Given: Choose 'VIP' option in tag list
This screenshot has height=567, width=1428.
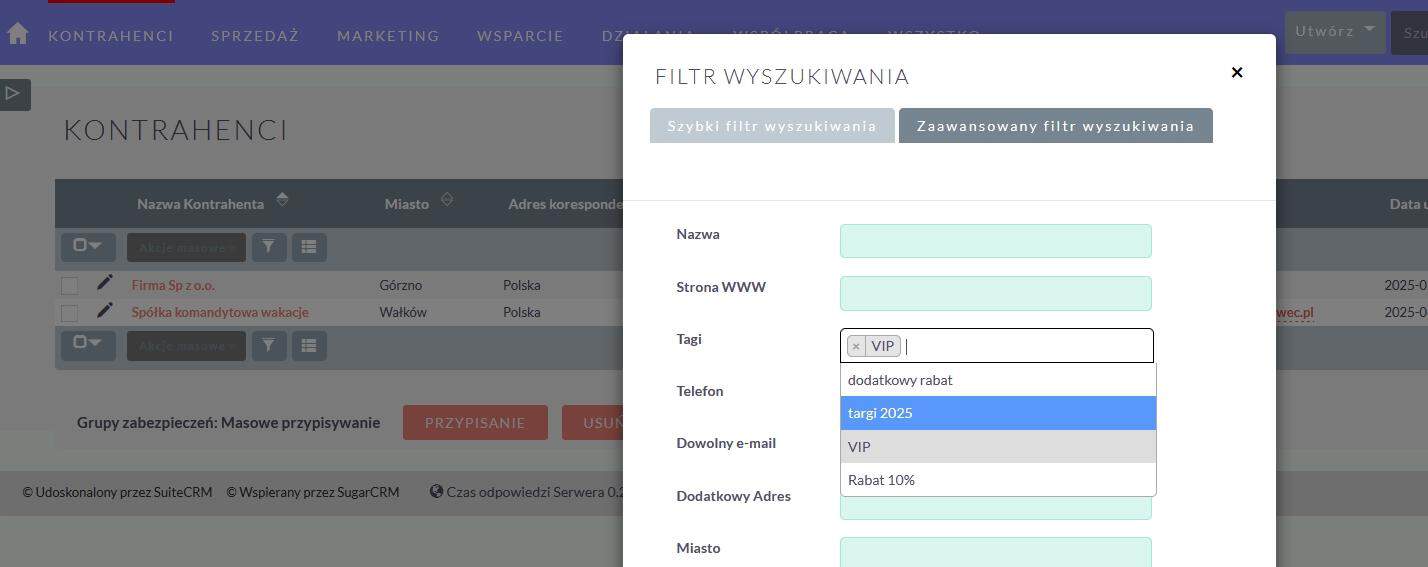Looking at the screenshot, I should coord(998,447).
